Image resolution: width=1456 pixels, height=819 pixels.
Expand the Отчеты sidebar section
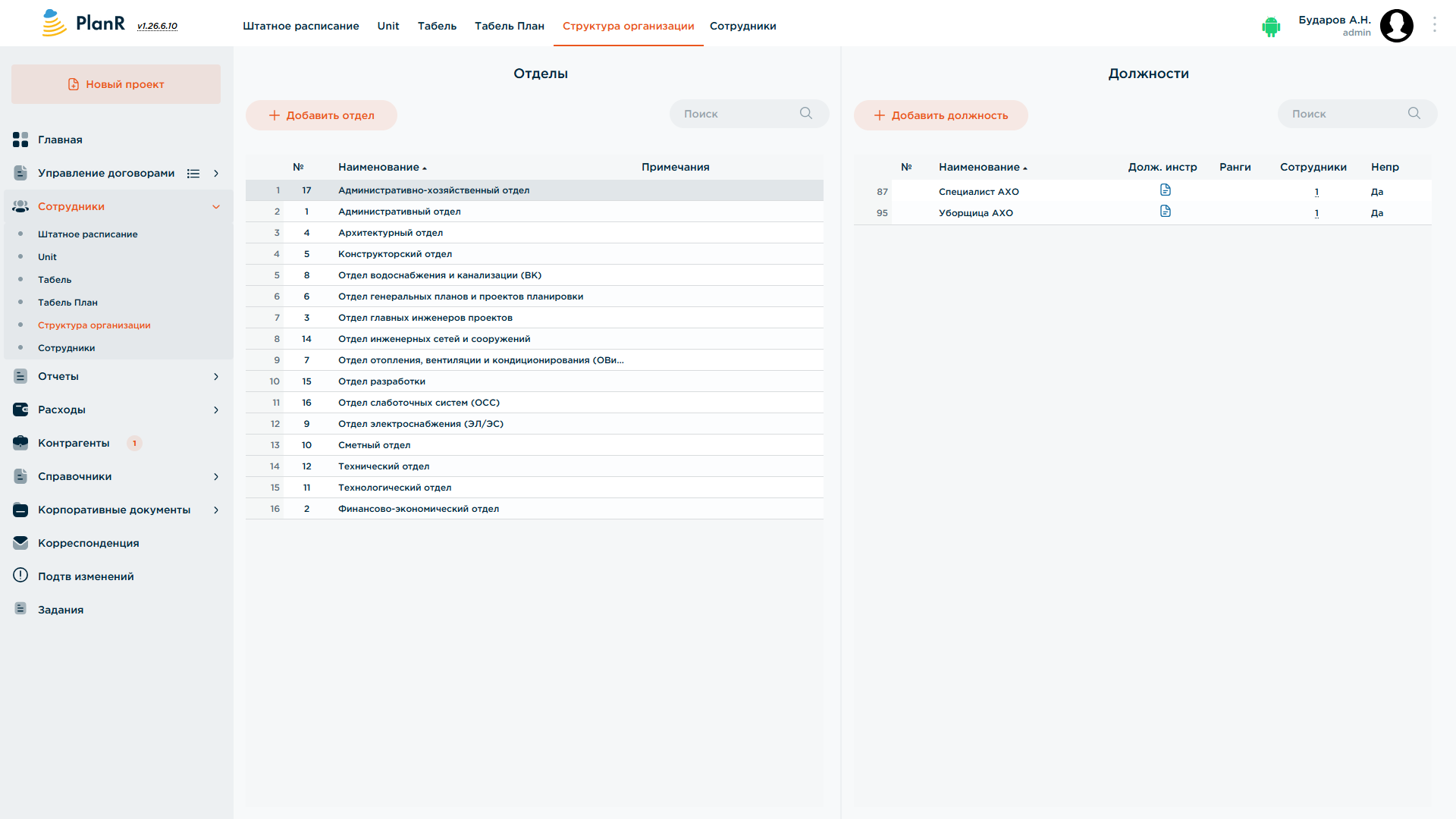pos(216,377)
